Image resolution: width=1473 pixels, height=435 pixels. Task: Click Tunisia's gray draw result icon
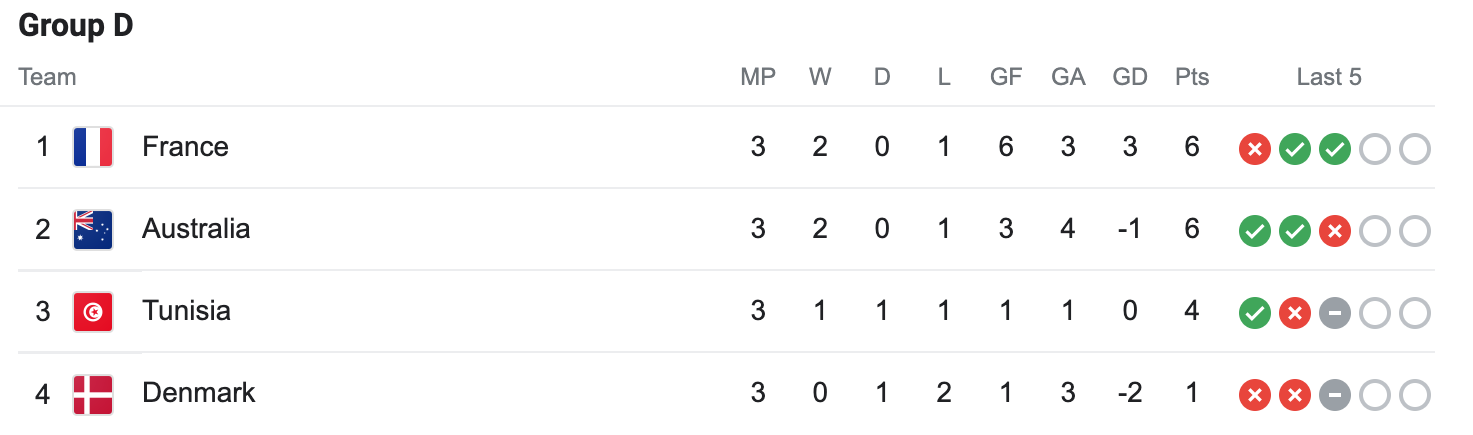click(1334, 314)
